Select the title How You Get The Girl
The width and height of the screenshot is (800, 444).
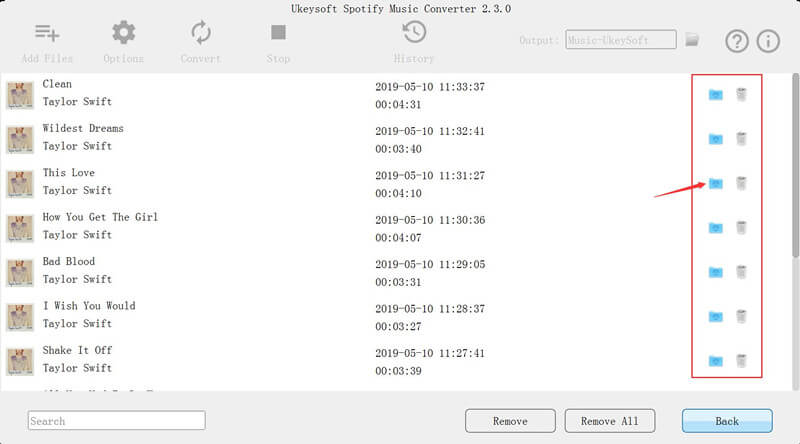[101, 217]
